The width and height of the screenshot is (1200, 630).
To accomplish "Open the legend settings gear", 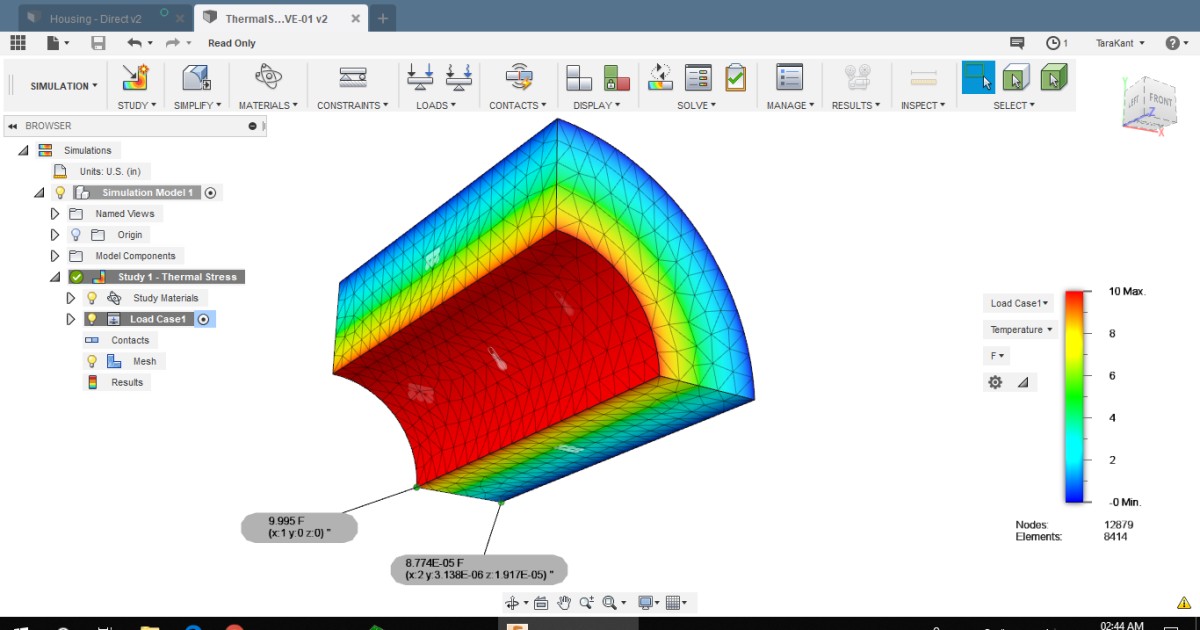I will 994,382.
